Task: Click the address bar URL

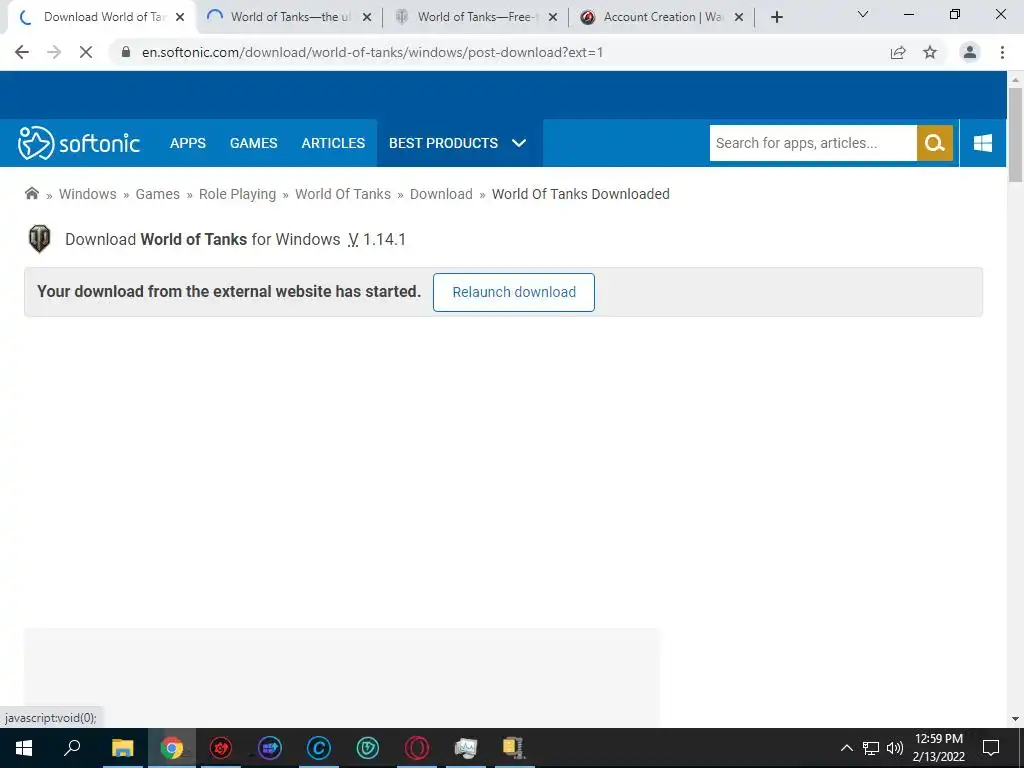Action: (372, 52)
